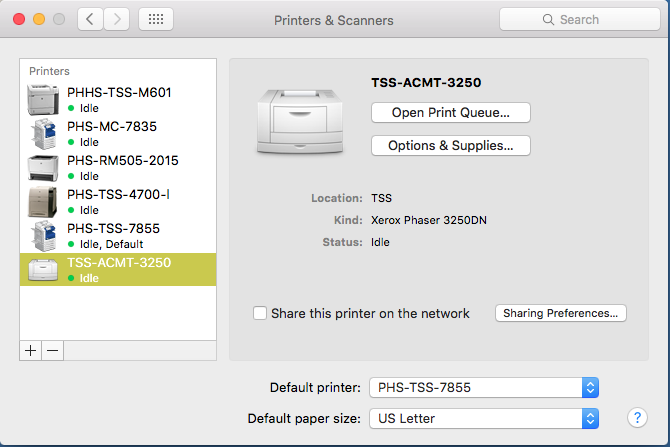
Task: Click the PHHS-TSS-M601 printer icon
Action: (45, 99)
